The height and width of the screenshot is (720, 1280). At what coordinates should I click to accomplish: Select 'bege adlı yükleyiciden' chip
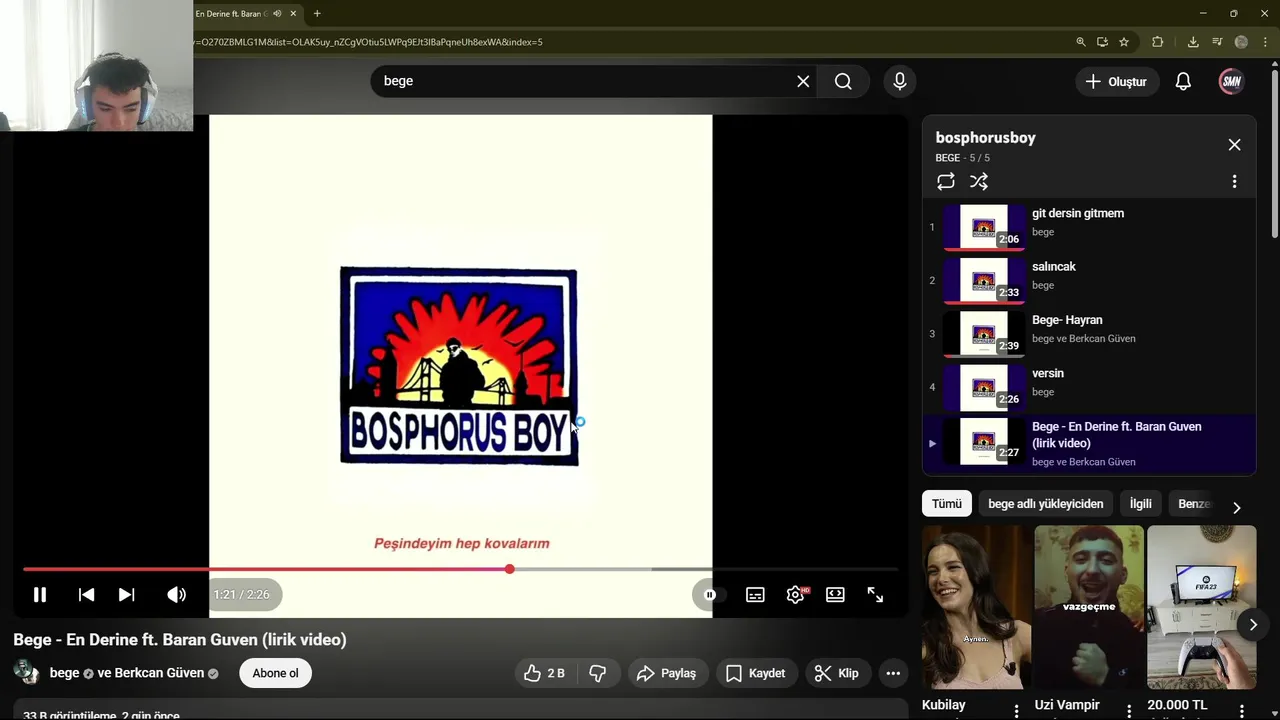click(x=1046, y=504)
